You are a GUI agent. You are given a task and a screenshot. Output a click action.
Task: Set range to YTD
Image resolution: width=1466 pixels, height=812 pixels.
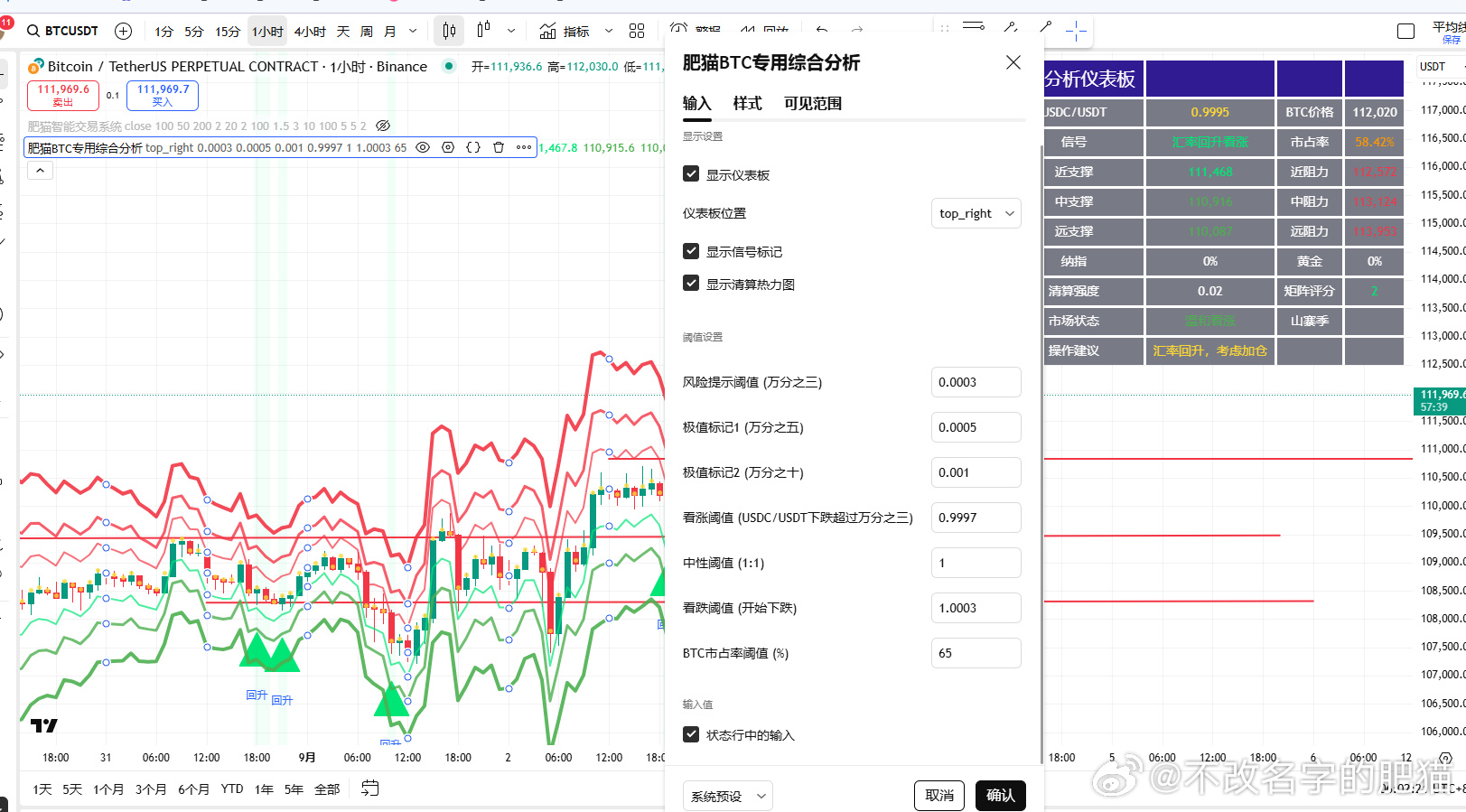232,789
